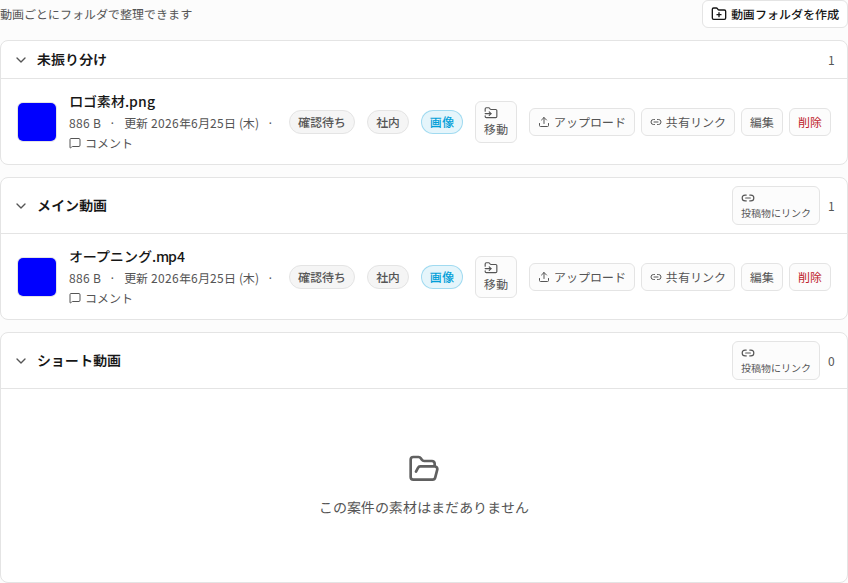Click 確認待ち tag on ロゴ素材.png

pyautogui.click(x=322, y=123)
